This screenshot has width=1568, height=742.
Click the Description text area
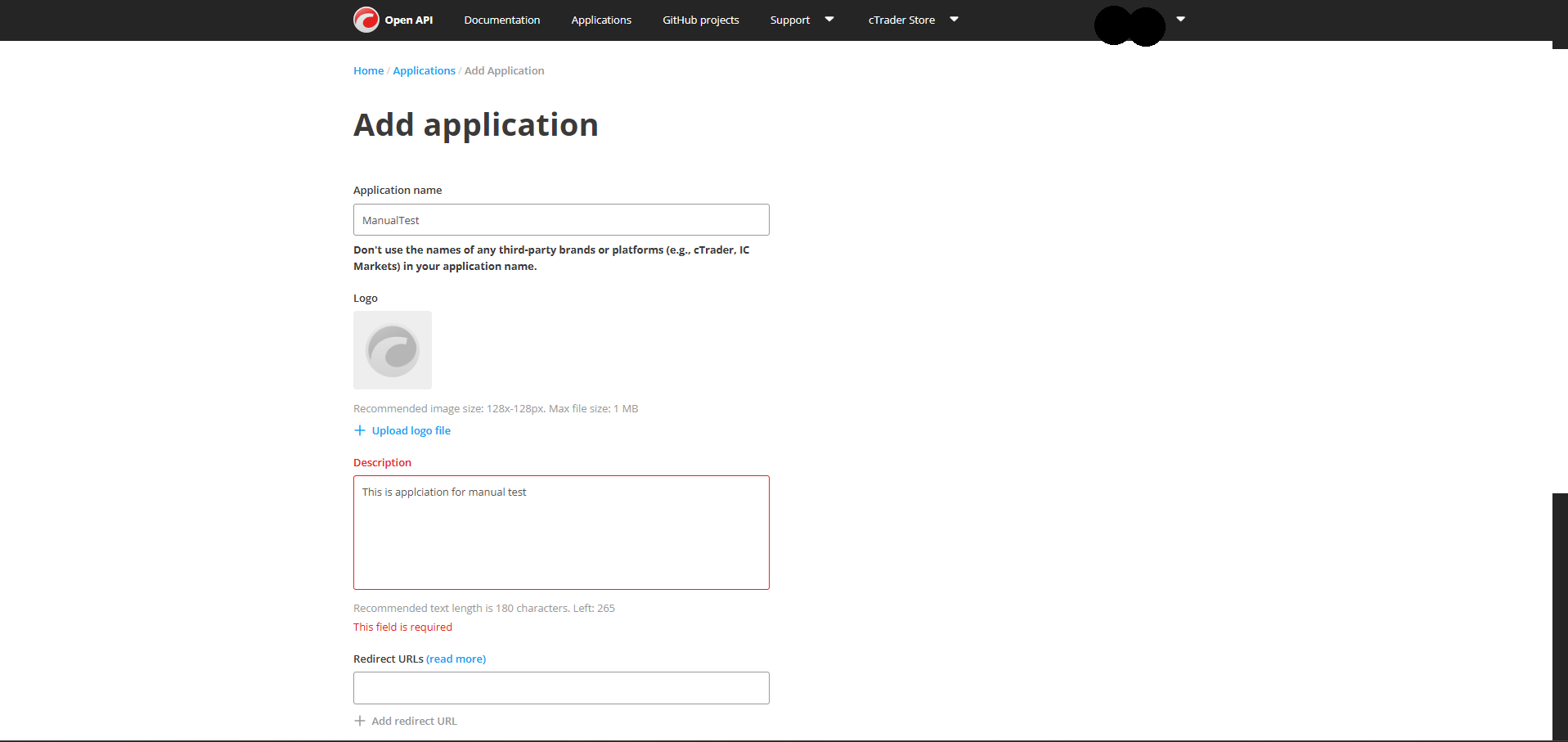click(x=560, y=532)
